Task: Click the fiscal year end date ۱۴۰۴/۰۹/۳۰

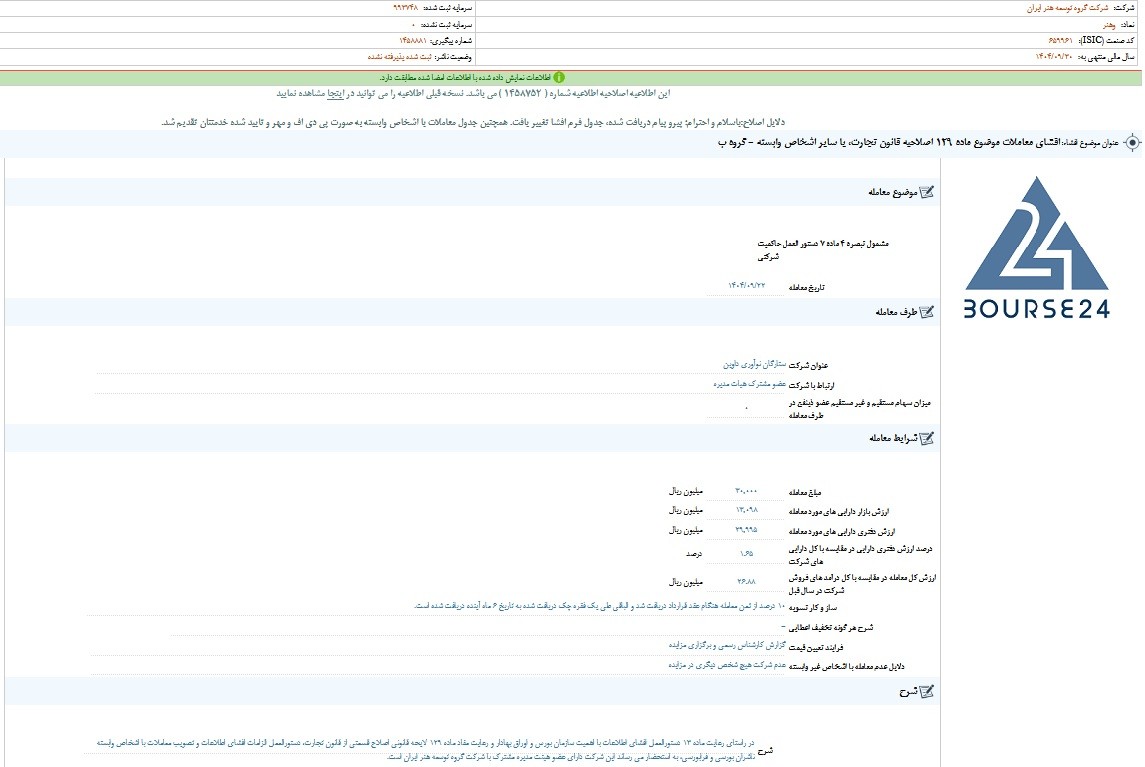Action: pos(1054,57)
